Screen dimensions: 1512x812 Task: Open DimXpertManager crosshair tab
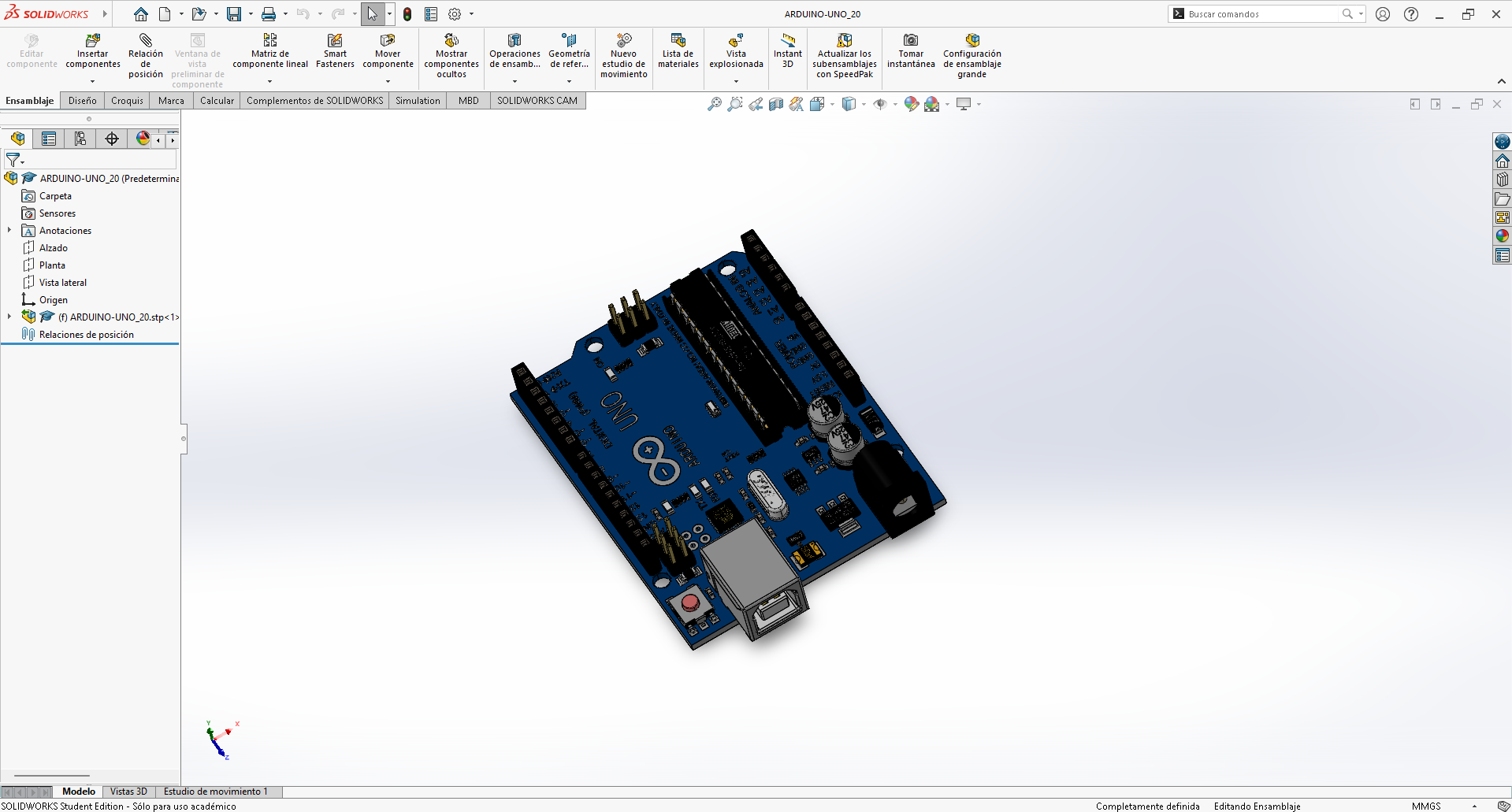[x=112, y=139]
